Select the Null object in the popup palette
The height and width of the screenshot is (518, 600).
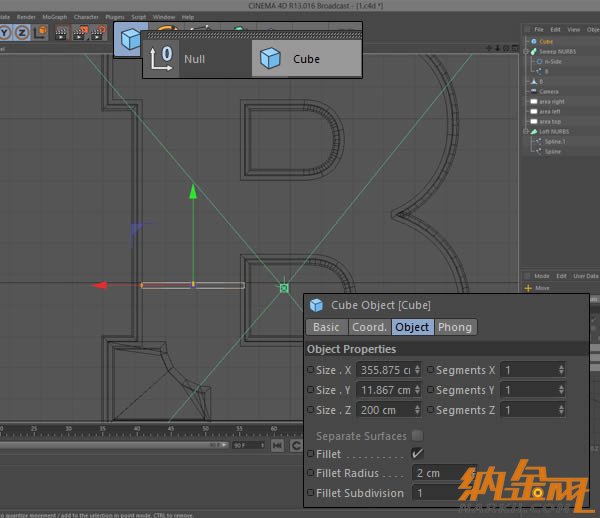click(197, 59)
